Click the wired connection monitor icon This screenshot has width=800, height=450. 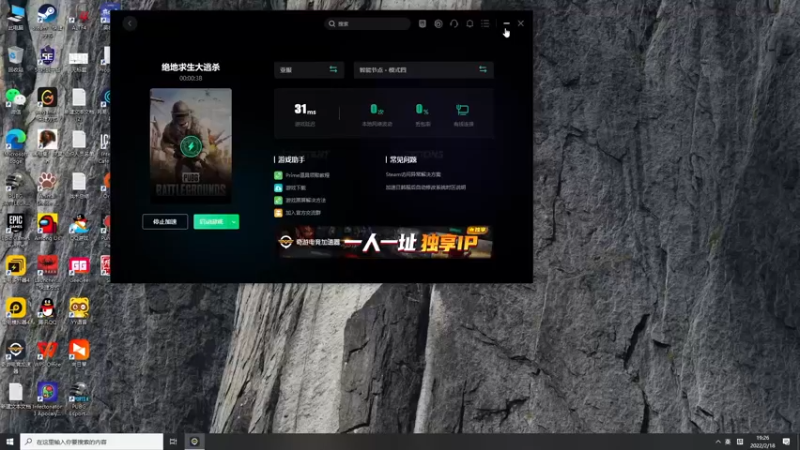coord(463,110)
